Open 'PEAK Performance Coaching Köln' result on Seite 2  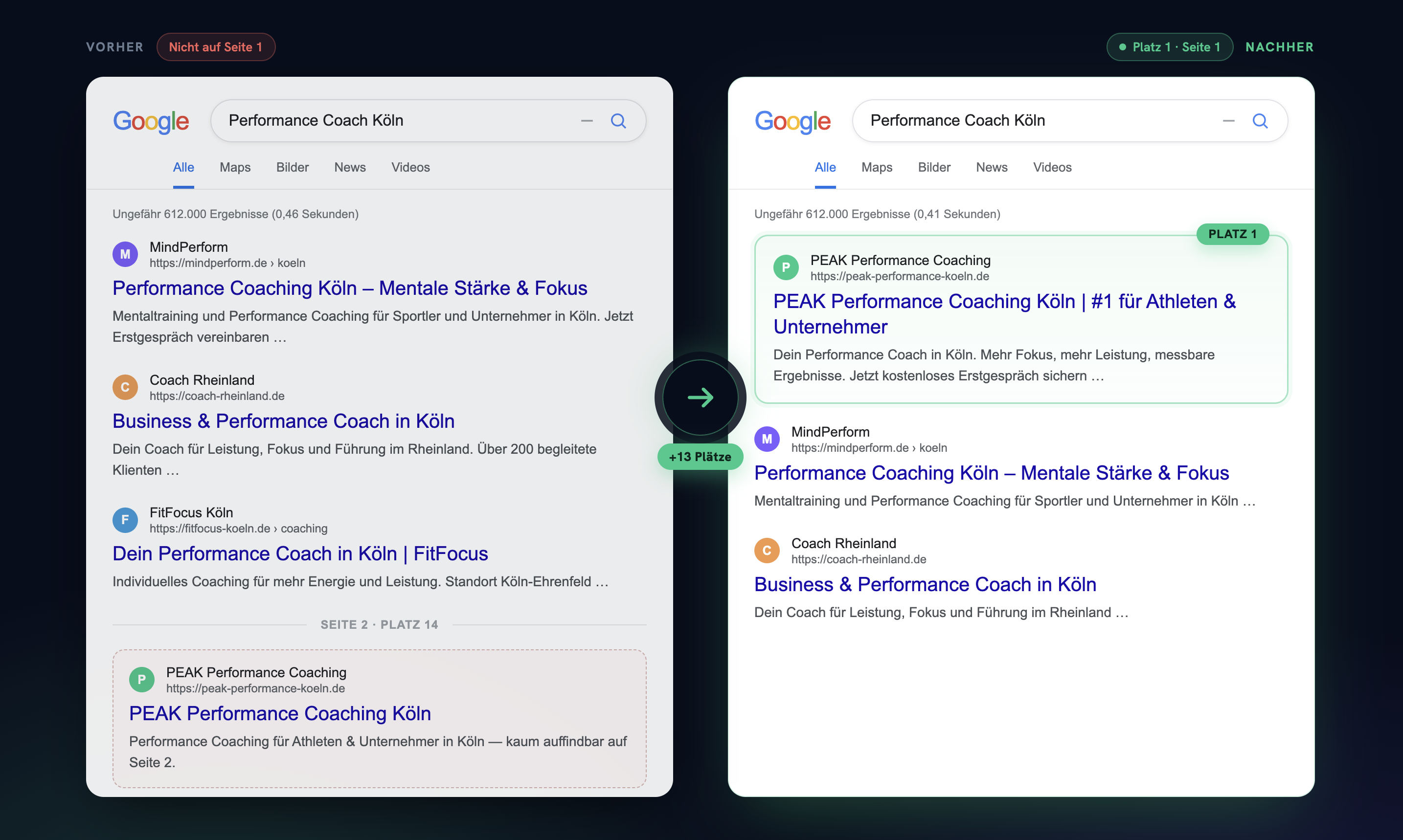click(x=280, y=713)
